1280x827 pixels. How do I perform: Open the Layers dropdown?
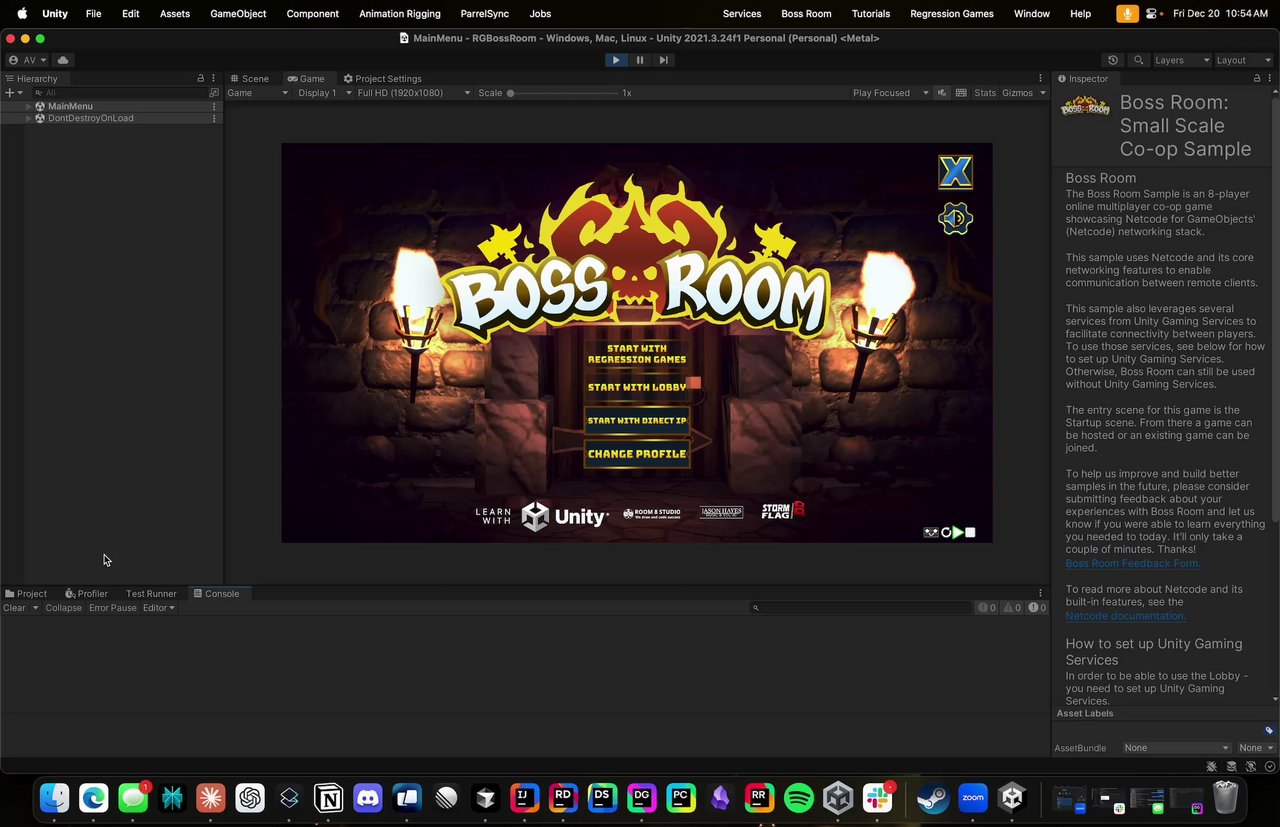coord(1181,60)
